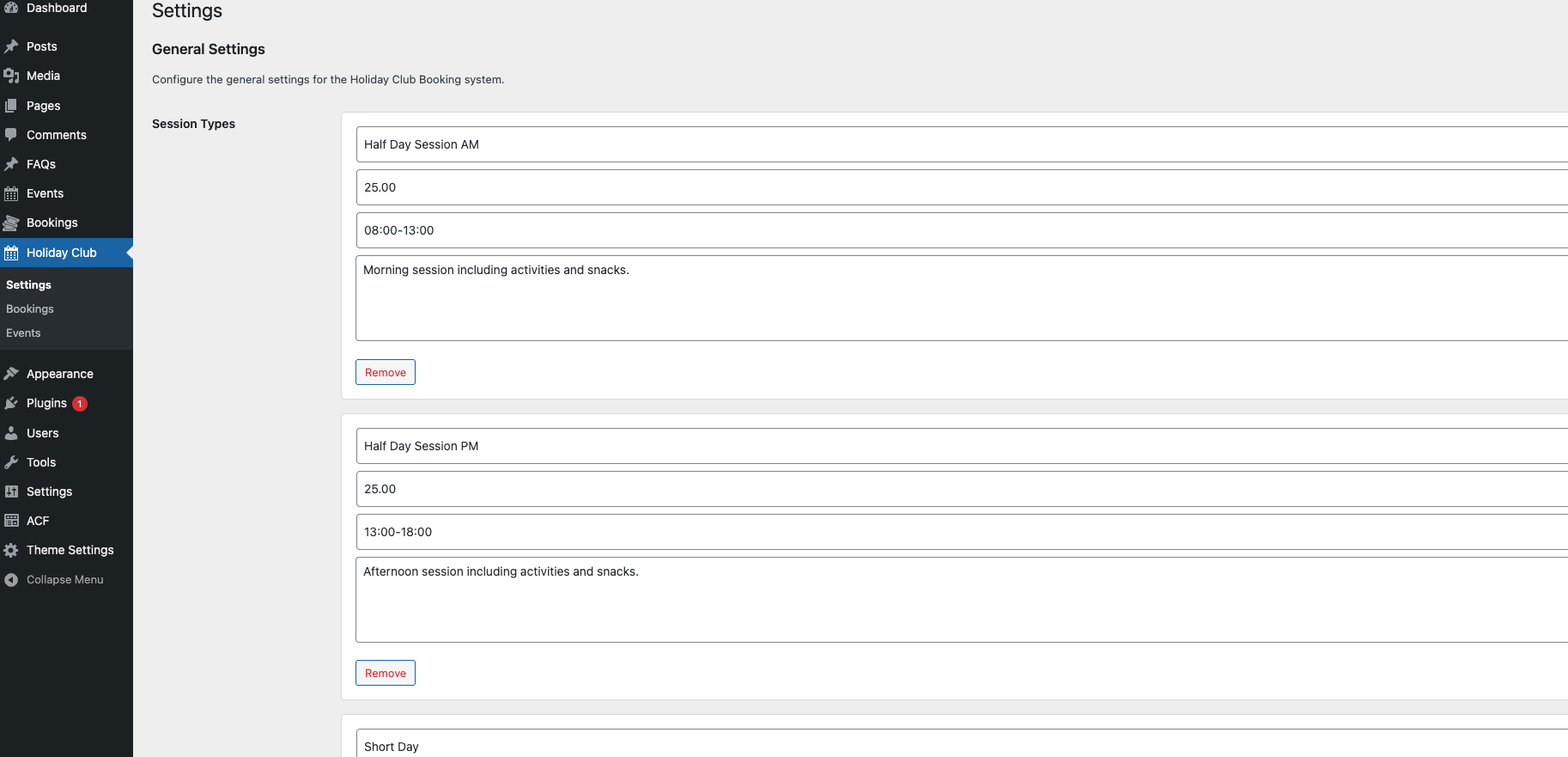The height and width of the screenshot is (757, 1568).
Task: Click the Plugins plug icon
Action: click(x=11, y=403)
